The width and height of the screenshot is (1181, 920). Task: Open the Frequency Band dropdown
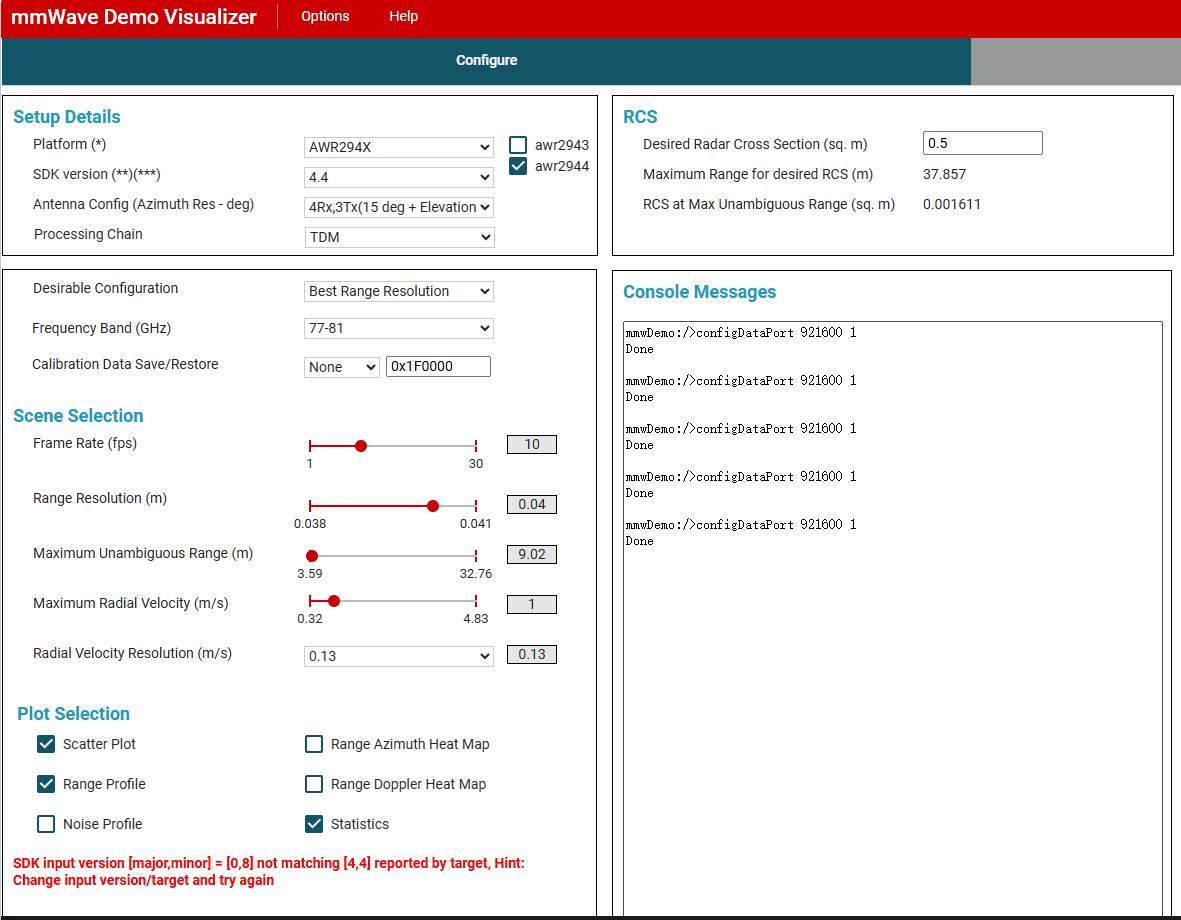click(x=398, y=329)
